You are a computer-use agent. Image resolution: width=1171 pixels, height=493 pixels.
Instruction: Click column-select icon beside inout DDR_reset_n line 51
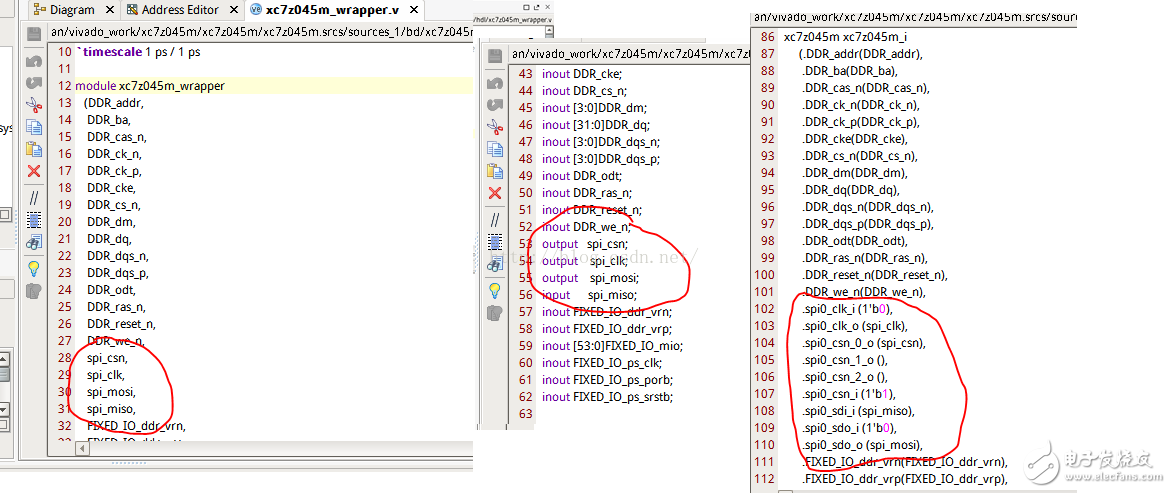tap(495, 242)
